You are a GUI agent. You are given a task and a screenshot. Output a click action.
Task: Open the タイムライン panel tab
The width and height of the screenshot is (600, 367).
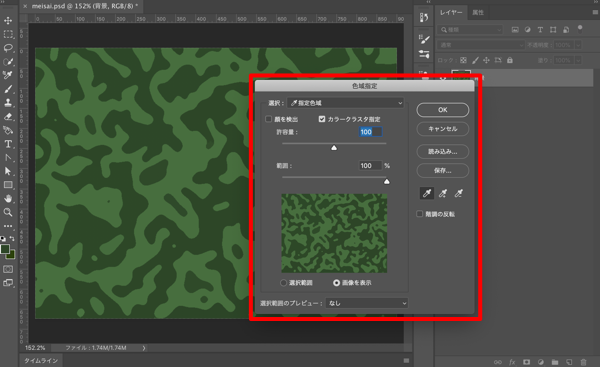(41, 360)
